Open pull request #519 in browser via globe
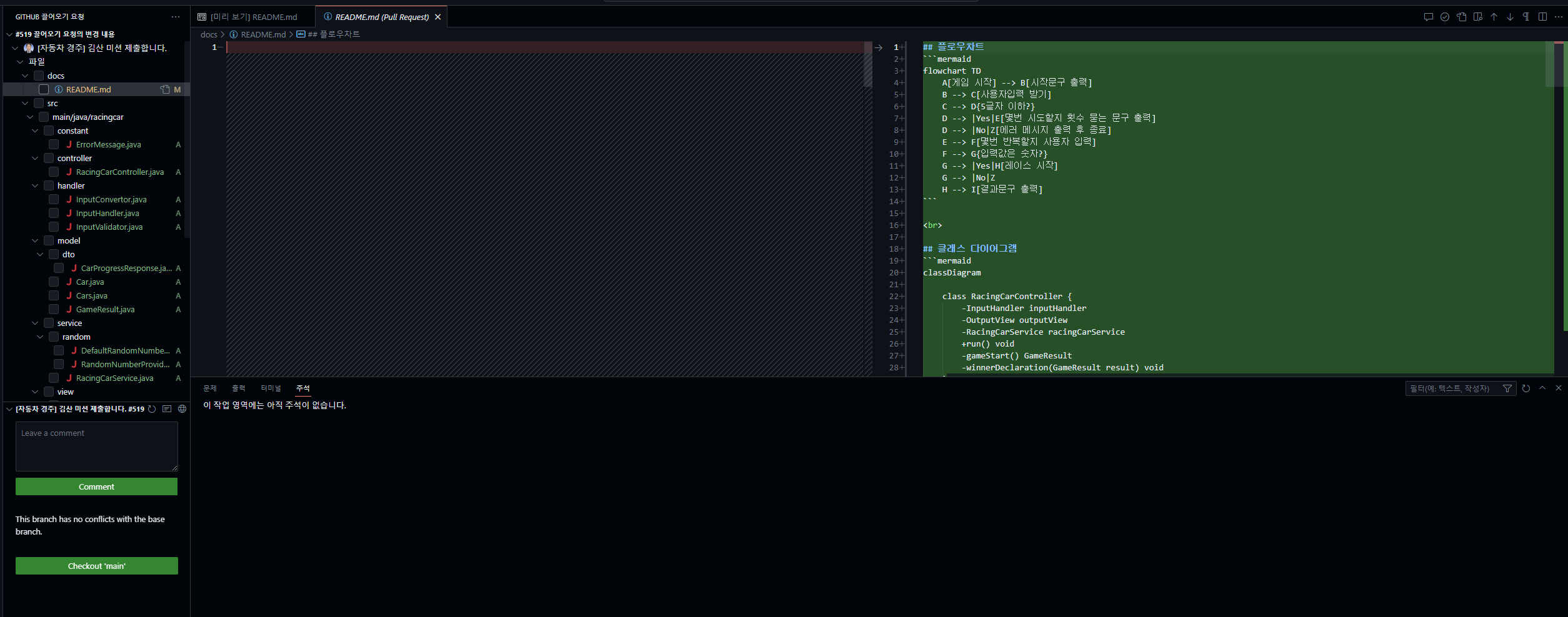The height and width of the screenshot is (617, 1568). click(182, 409)
